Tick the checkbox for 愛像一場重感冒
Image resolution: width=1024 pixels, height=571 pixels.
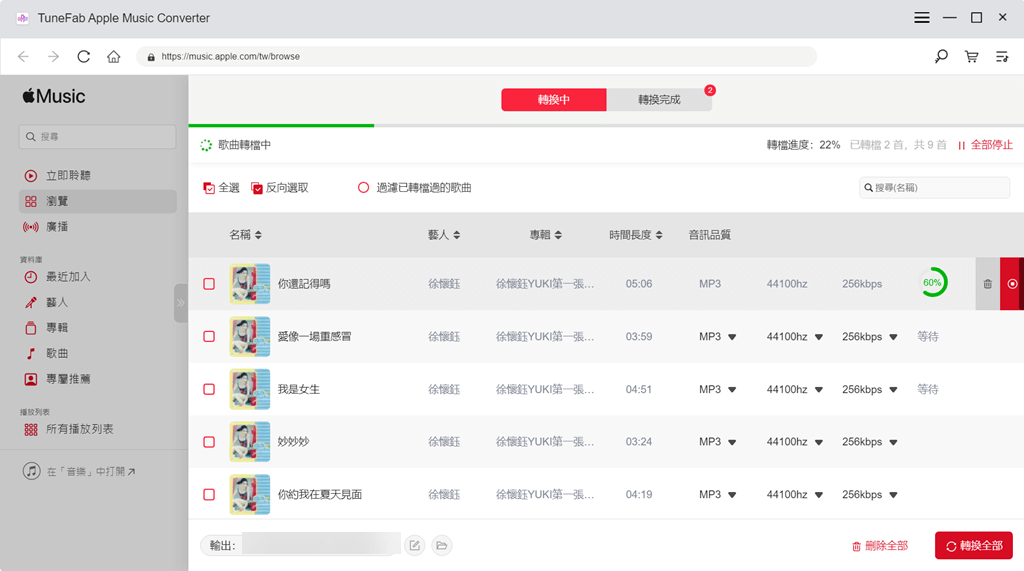point(209,336)
